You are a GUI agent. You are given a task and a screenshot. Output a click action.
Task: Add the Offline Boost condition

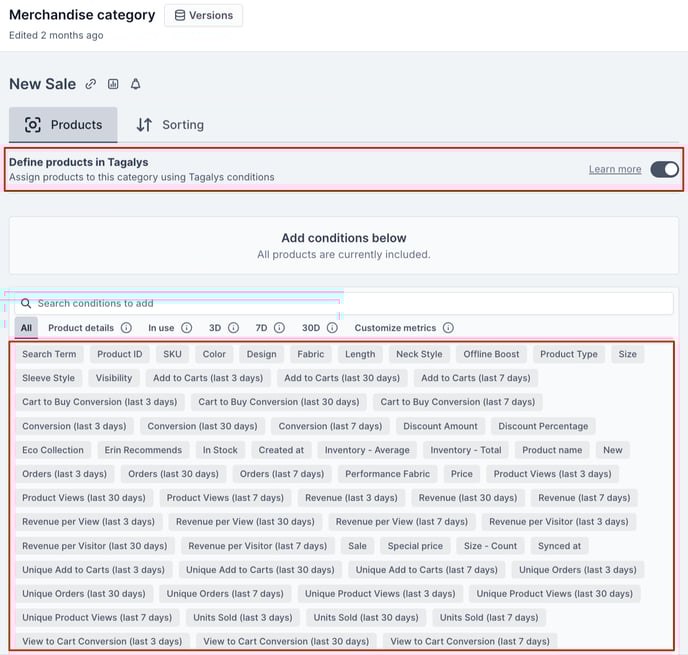tap(491, 354)
